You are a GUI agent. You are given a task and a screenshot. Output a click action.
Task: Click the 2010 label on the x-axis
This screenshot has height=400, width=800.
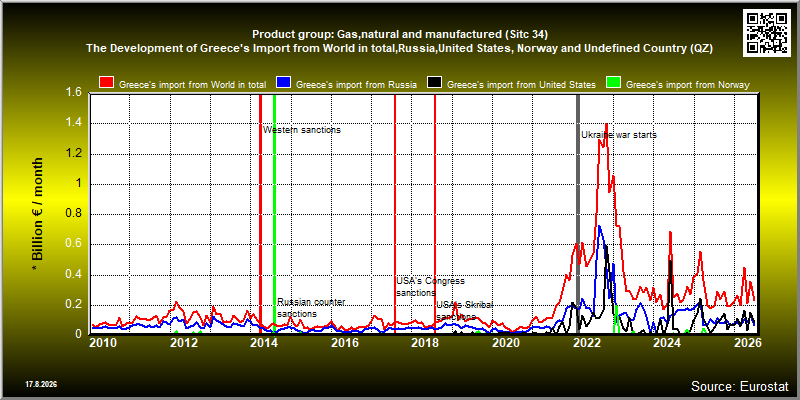click(x=103, y=342)
